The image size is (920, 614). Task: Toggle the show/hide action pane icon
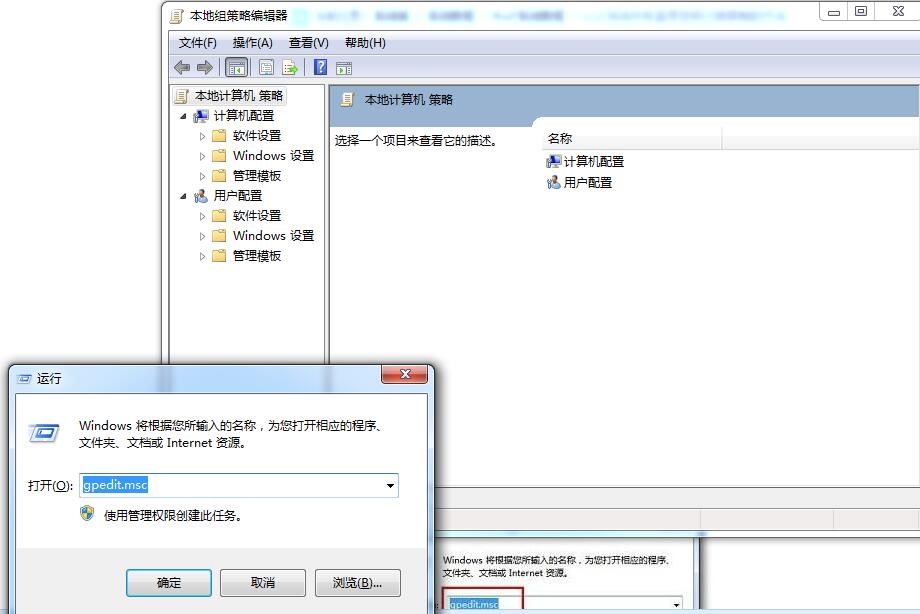(344, 68)
